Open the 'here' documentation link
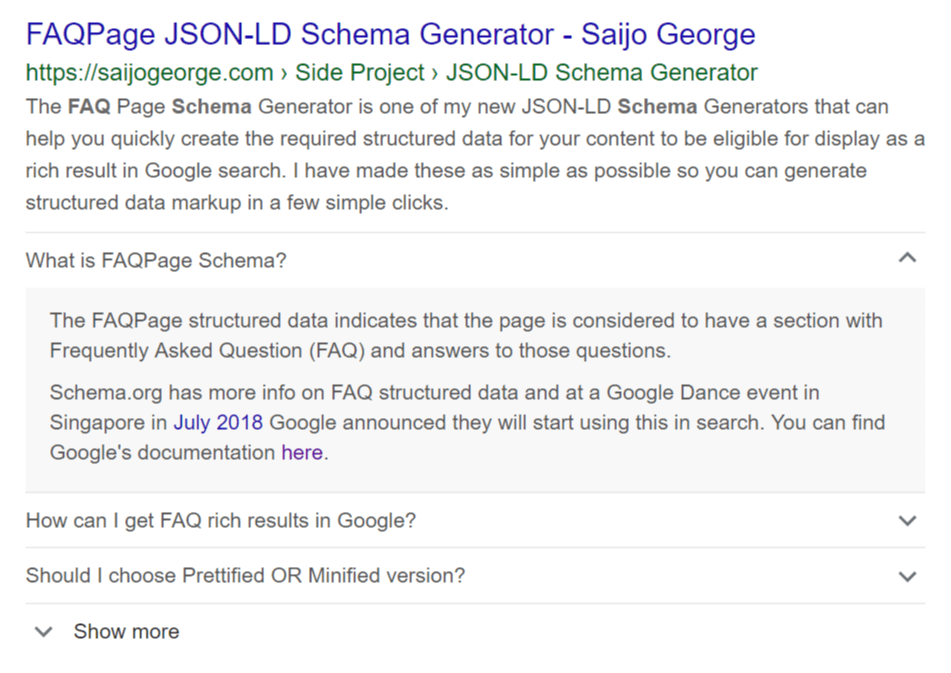The image size is (951, 673). pyautogui.click(x=301, y=452)
